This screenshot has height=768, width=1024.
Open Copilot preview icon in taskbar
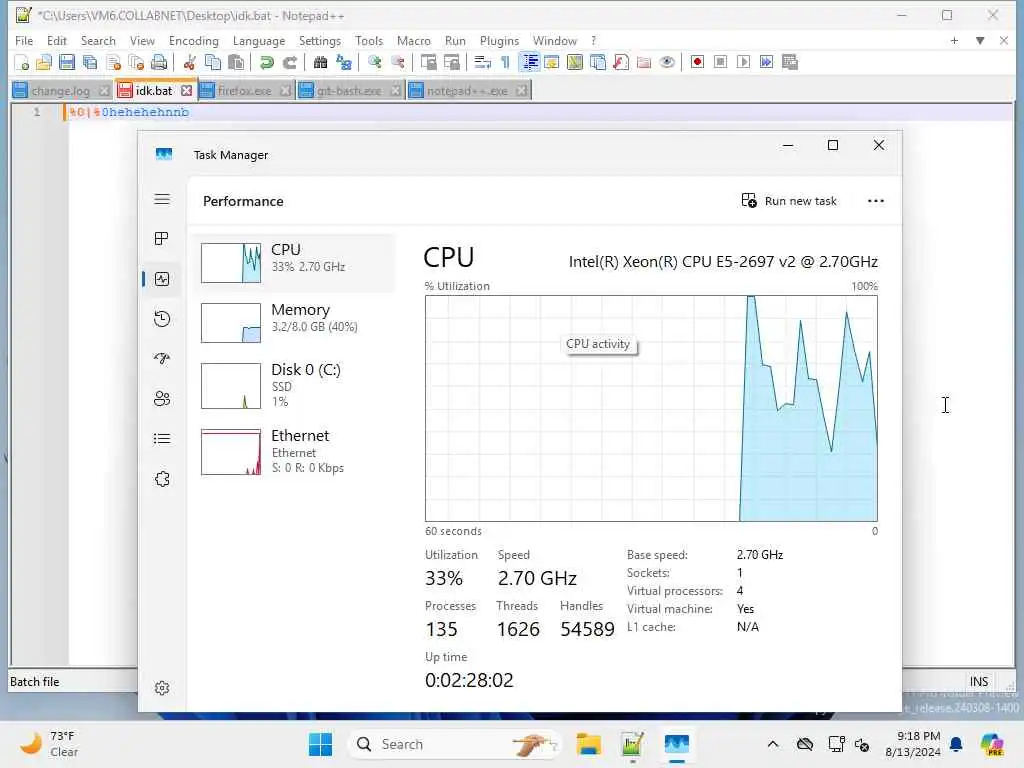[x=991, y=744]
